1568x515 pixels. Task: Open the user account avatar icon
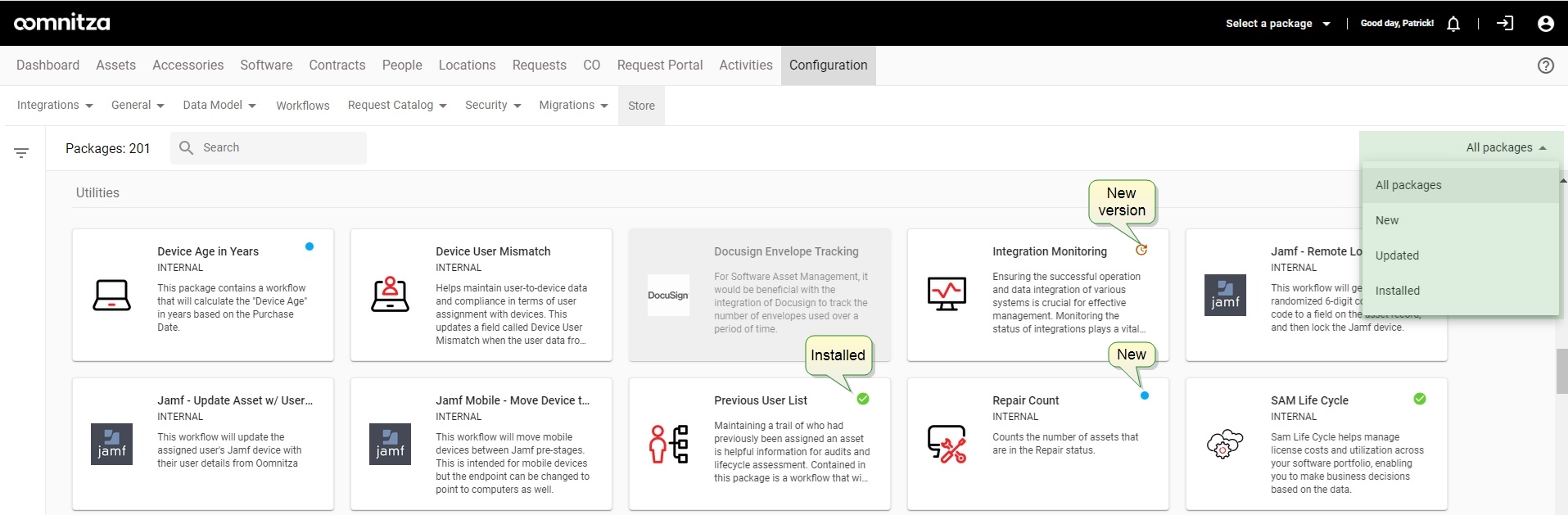pyautogui.click(x=1546, y=24)
